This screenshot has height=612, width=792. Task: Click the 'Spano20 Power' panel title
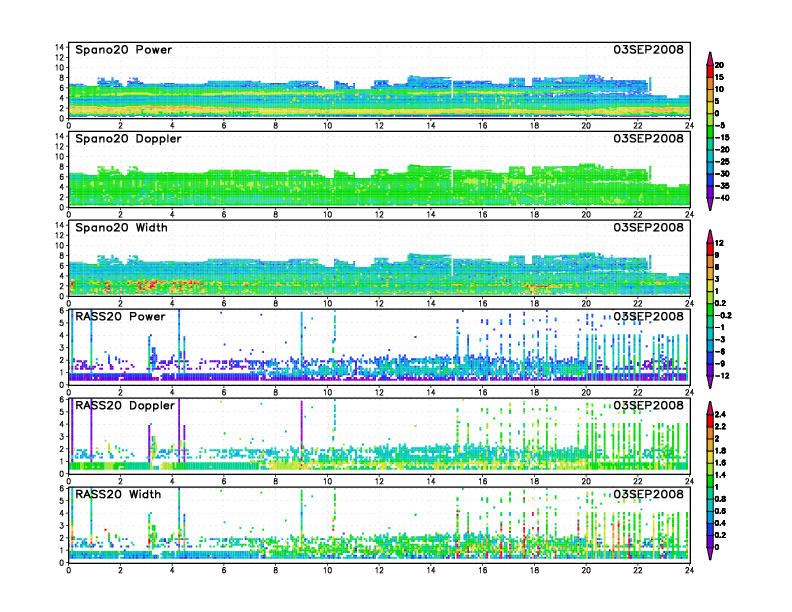[x=124, y=49]
